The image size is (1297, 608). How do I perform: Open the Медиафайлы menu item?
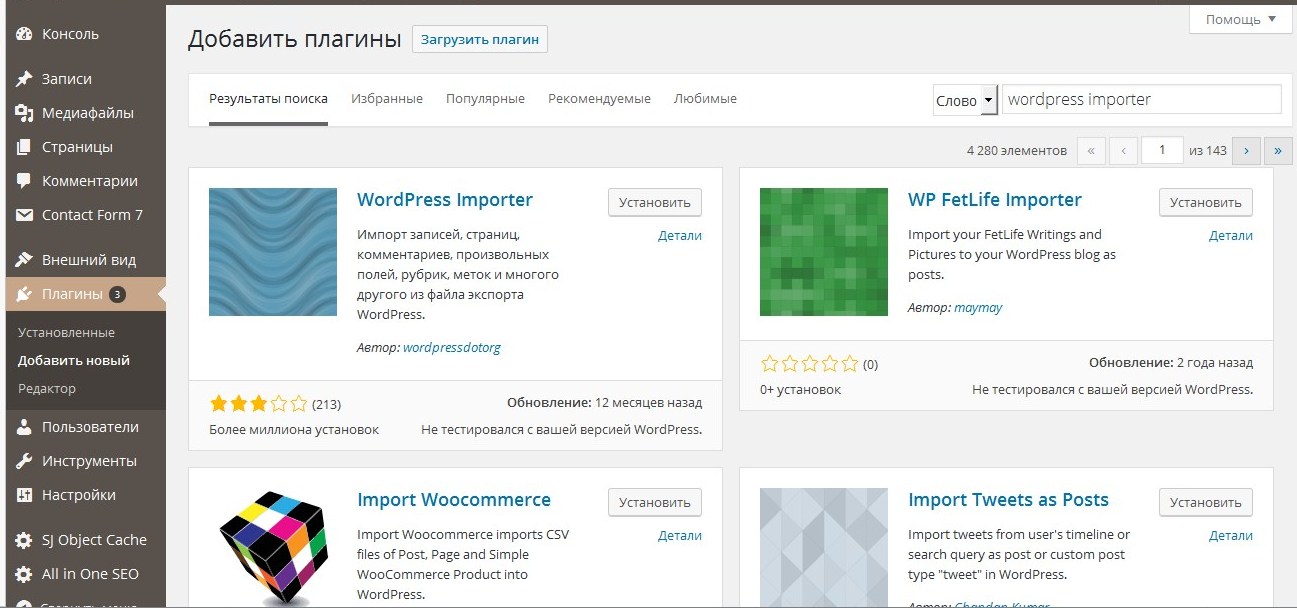pos(86,113)
